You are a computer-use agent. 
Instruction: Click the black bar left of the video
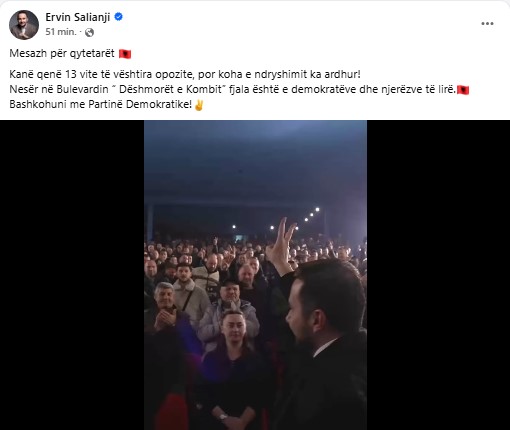click(72, 275)
